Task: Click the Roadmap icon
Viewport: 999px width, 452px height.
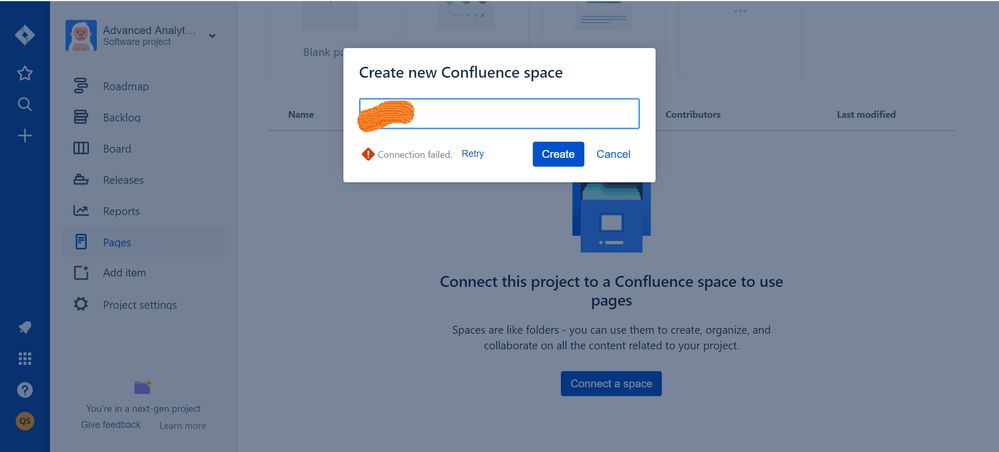Action: 81,86
